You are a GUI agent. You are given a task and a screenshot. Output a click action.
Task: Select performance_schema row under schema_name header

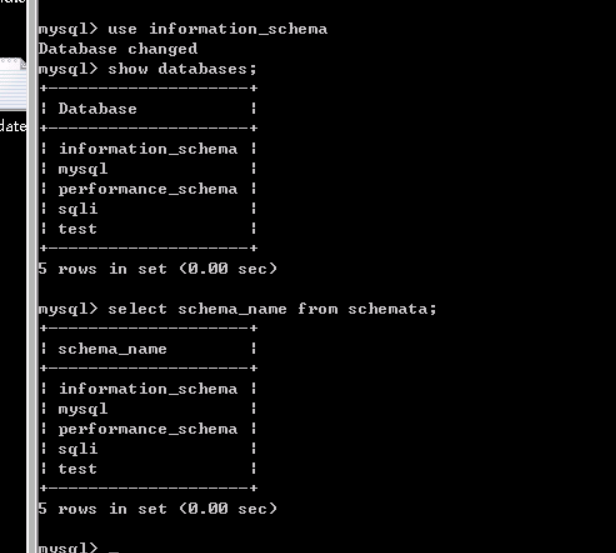[148, 429]
